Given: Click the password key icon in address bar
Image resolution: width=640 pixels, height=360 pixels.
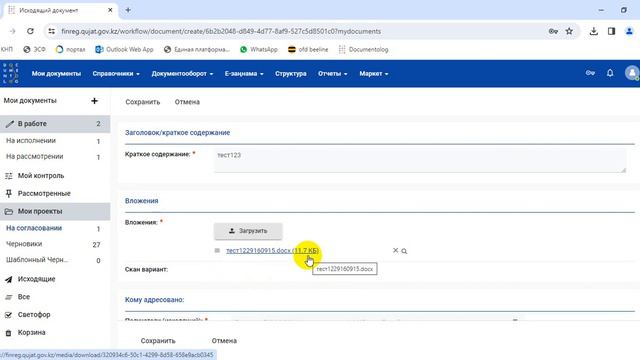Looking at the screenshot, I should click(x=553, y=31).
